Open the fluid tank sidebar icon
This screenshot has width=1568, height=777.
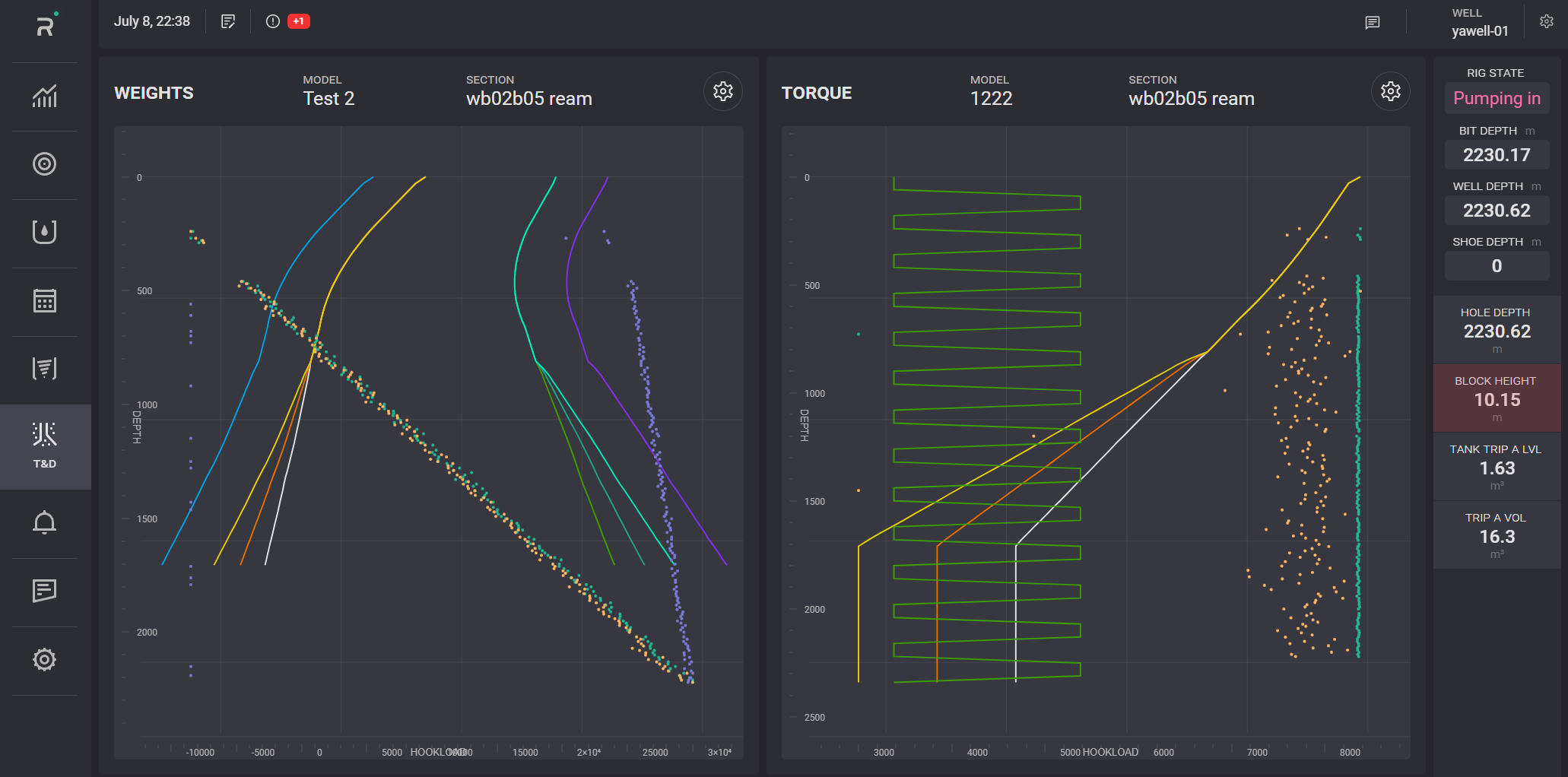click(x=45, y=232)
